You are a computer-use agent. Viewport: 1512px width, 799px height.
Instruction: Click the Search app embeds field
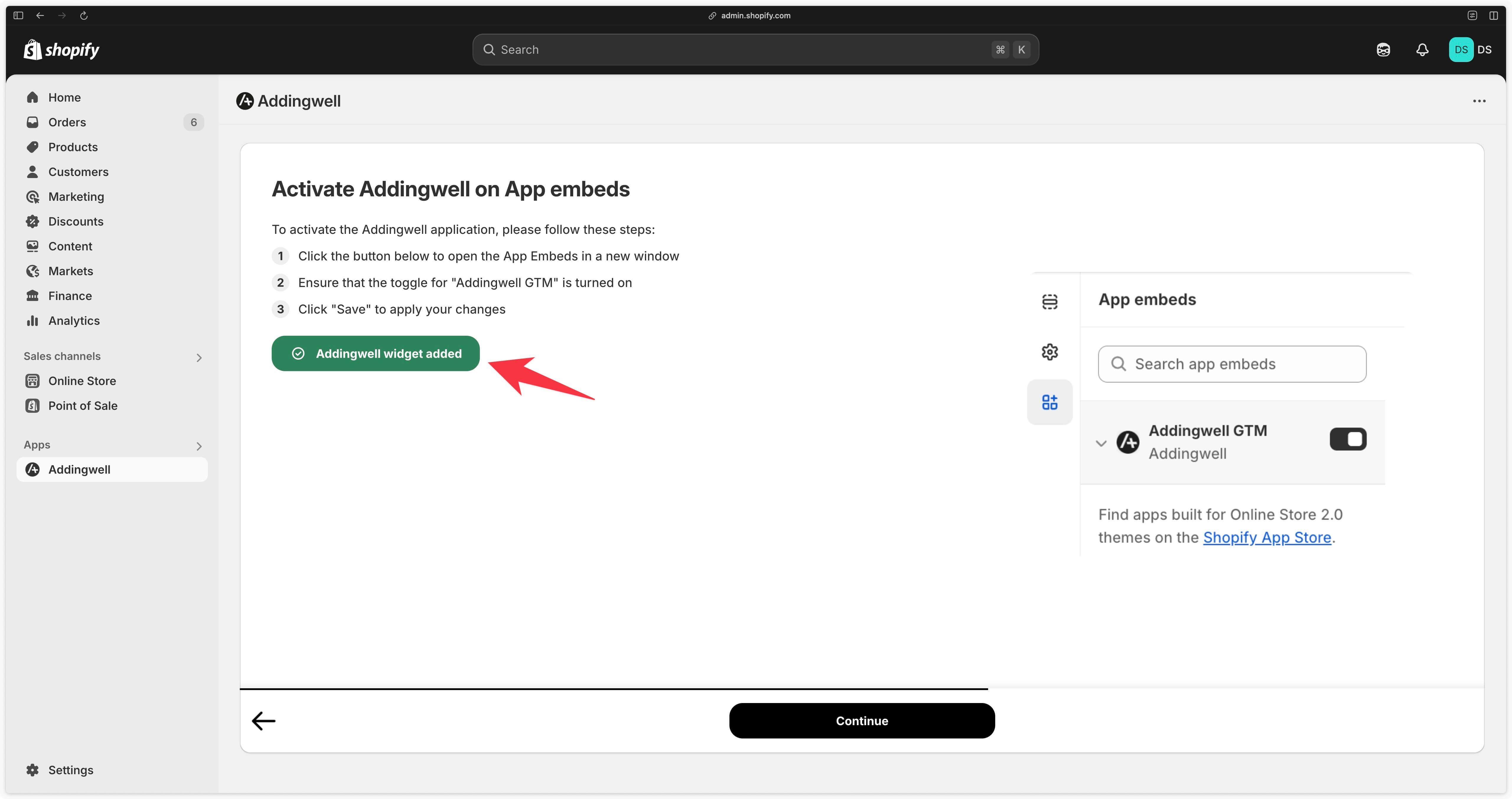[x=1232, y=364]
